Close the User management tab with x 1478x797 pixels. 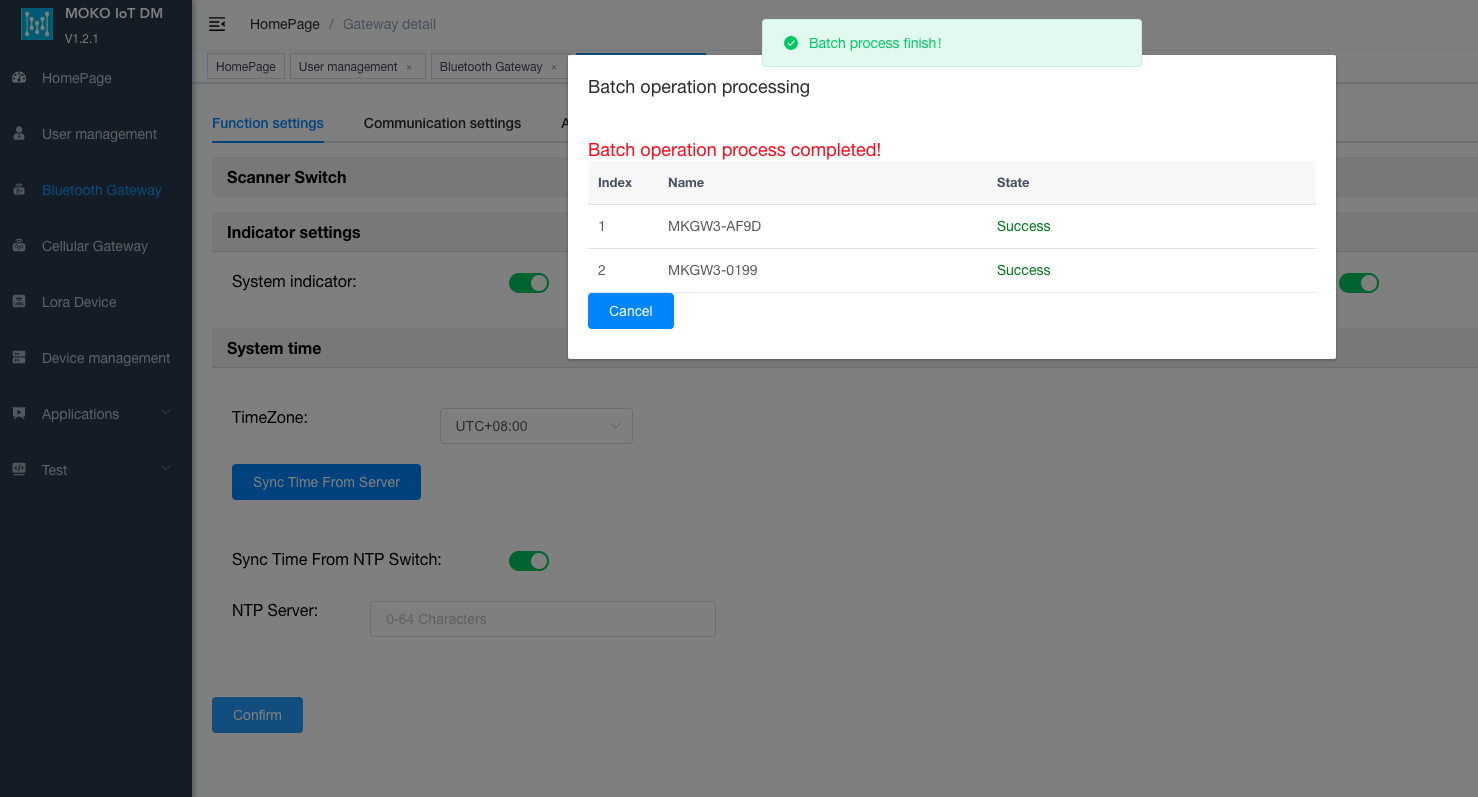[x=409, y=67]
